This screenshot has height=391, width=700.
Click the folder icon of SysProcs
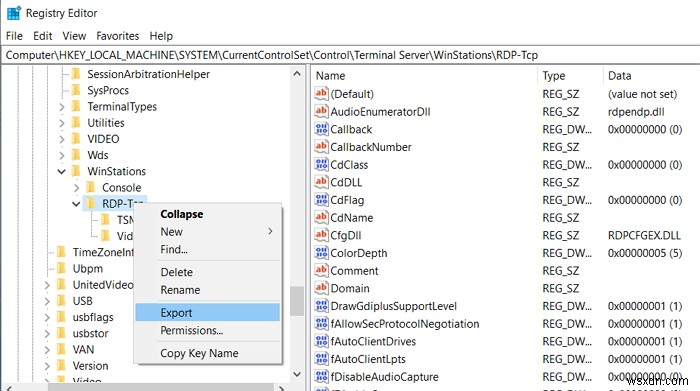(76, 90)
